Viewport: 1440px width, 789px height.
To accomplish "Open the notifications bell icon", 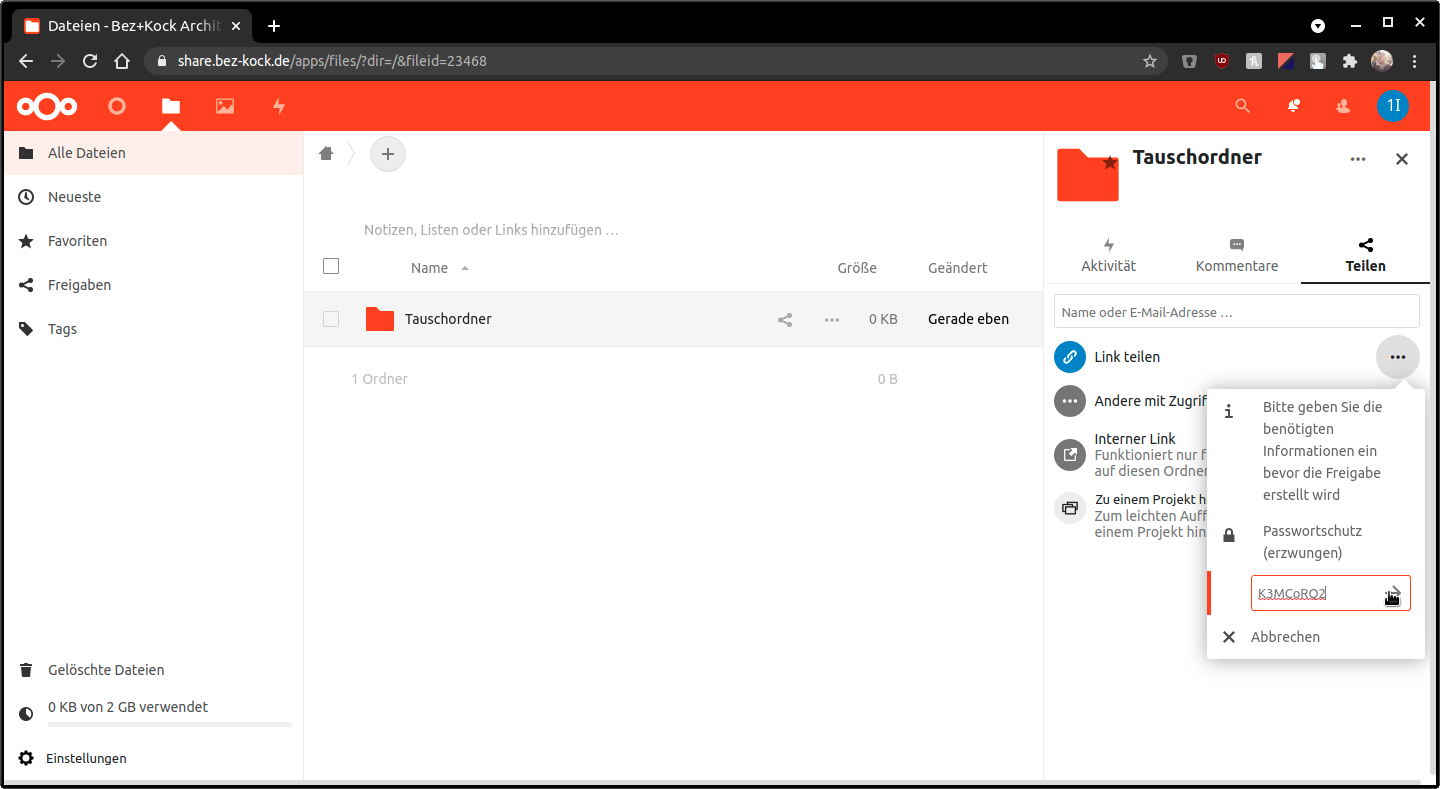I will [x=1294, y=106].
